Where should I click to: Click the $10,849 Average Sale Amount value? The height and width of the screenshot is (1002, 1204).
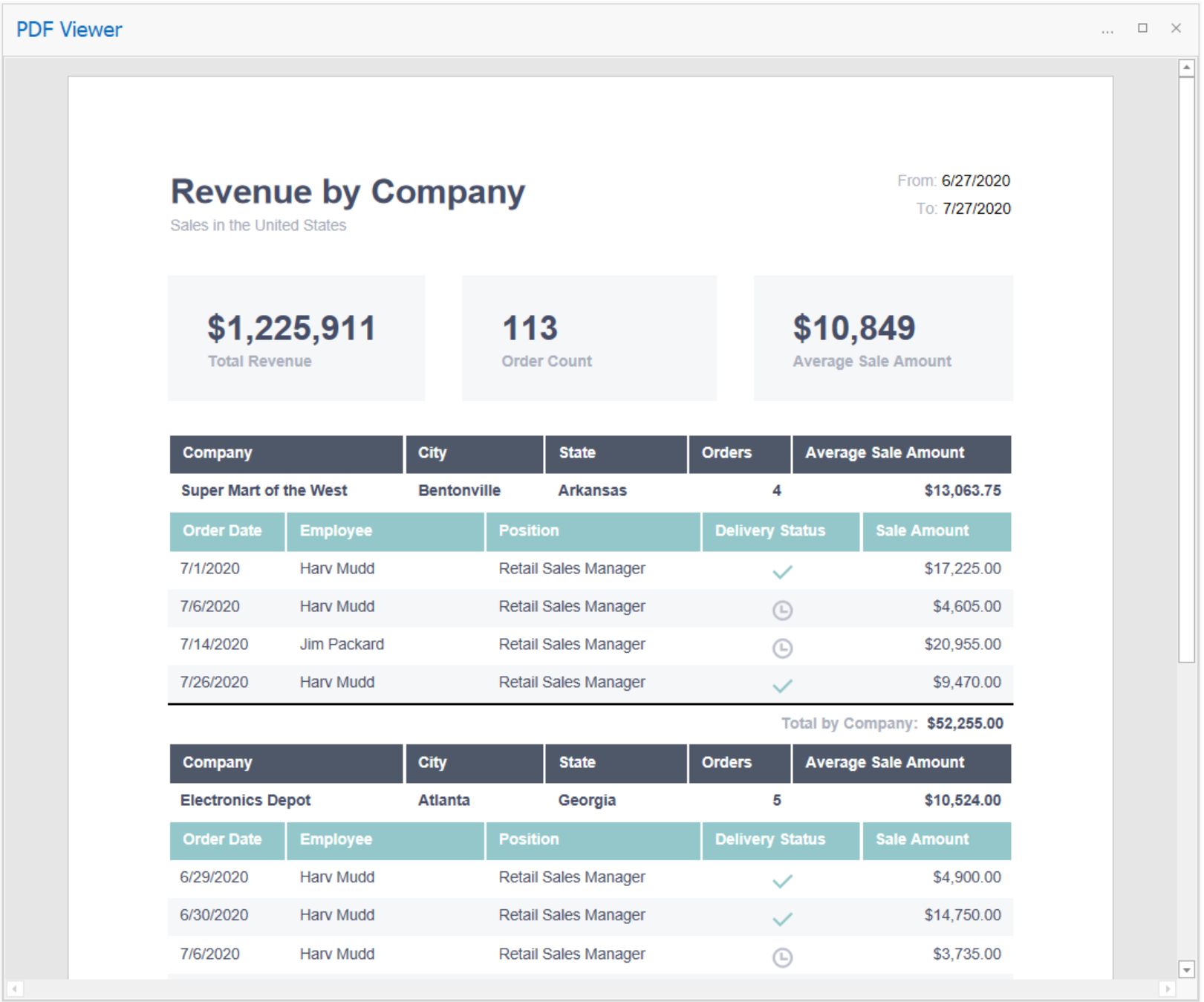(853, 328)
